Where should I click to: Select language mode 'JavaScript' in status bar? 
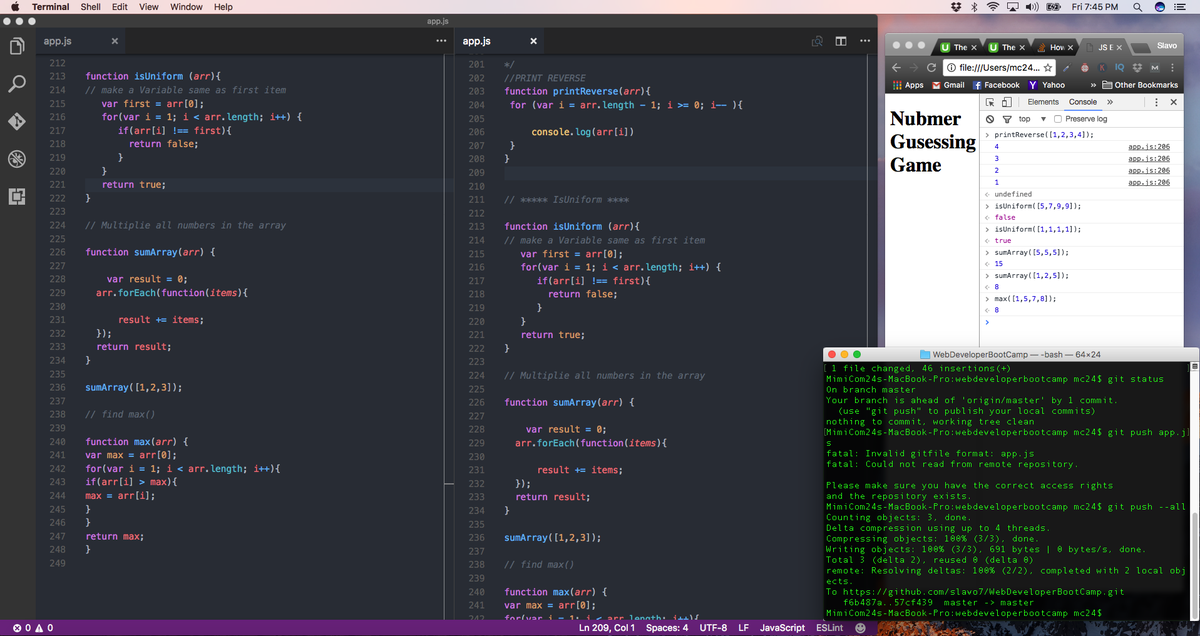pos(782,628)
